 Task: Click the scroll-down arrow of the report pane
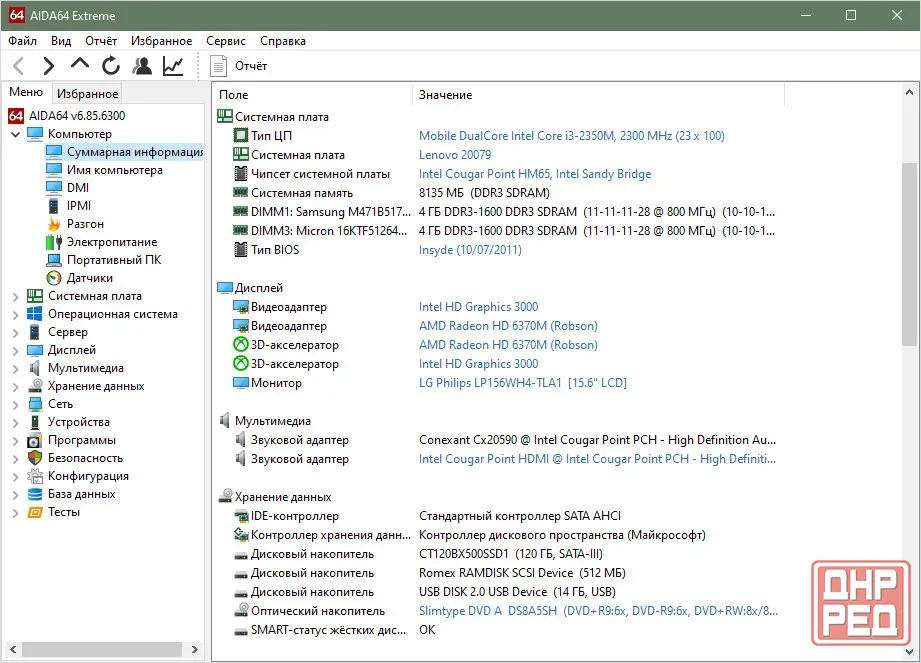(x=909, y=652)
